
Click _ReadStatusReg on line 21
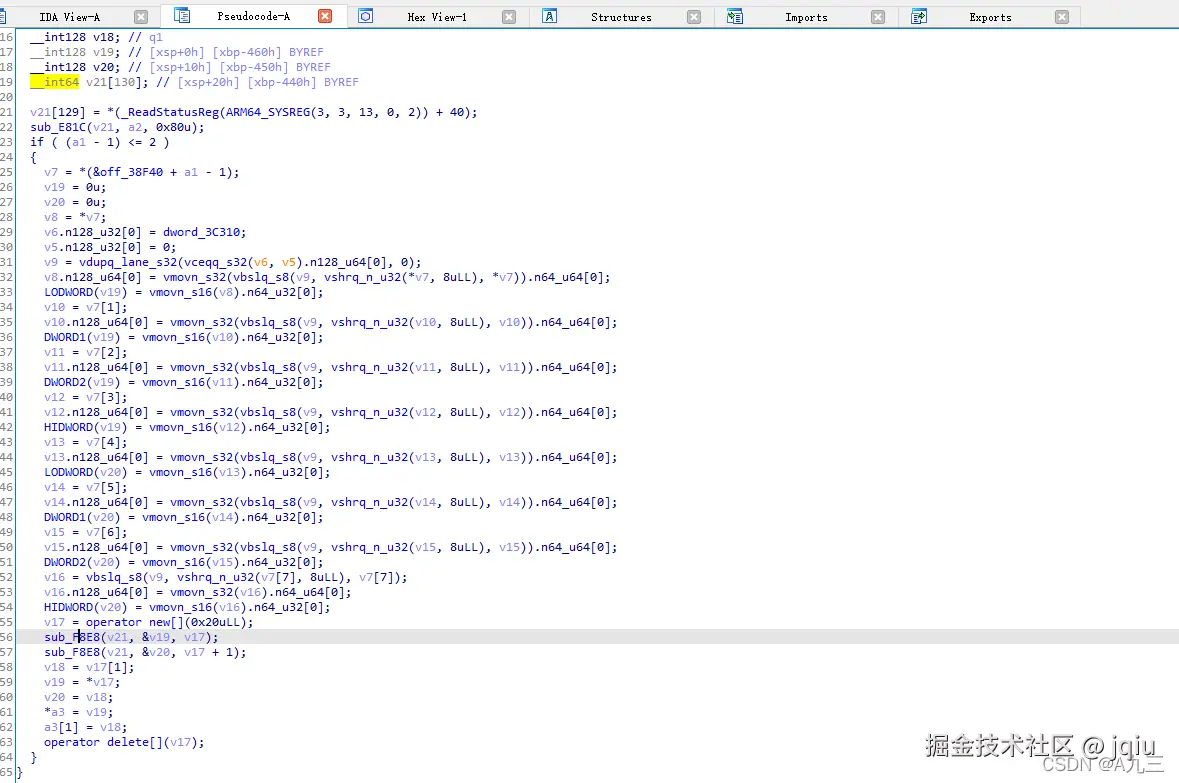click(170, 112)
